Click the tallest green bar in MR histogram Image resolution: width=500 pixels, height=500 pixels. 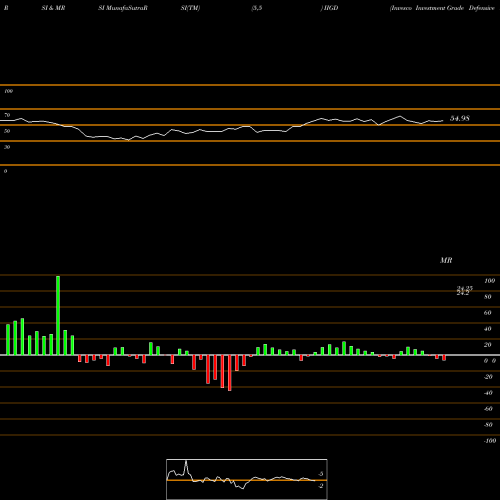point(58,315)
